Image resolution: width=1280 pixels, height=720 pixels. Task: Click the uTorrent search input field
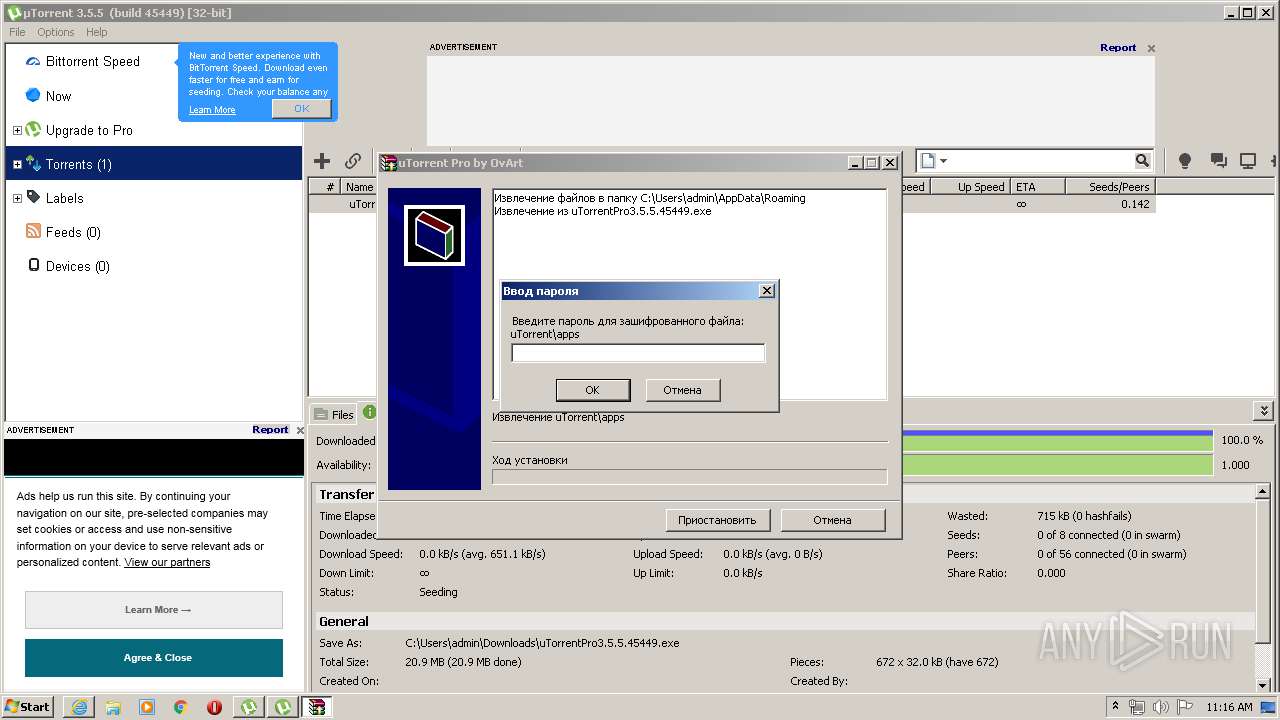[1041, 161]
